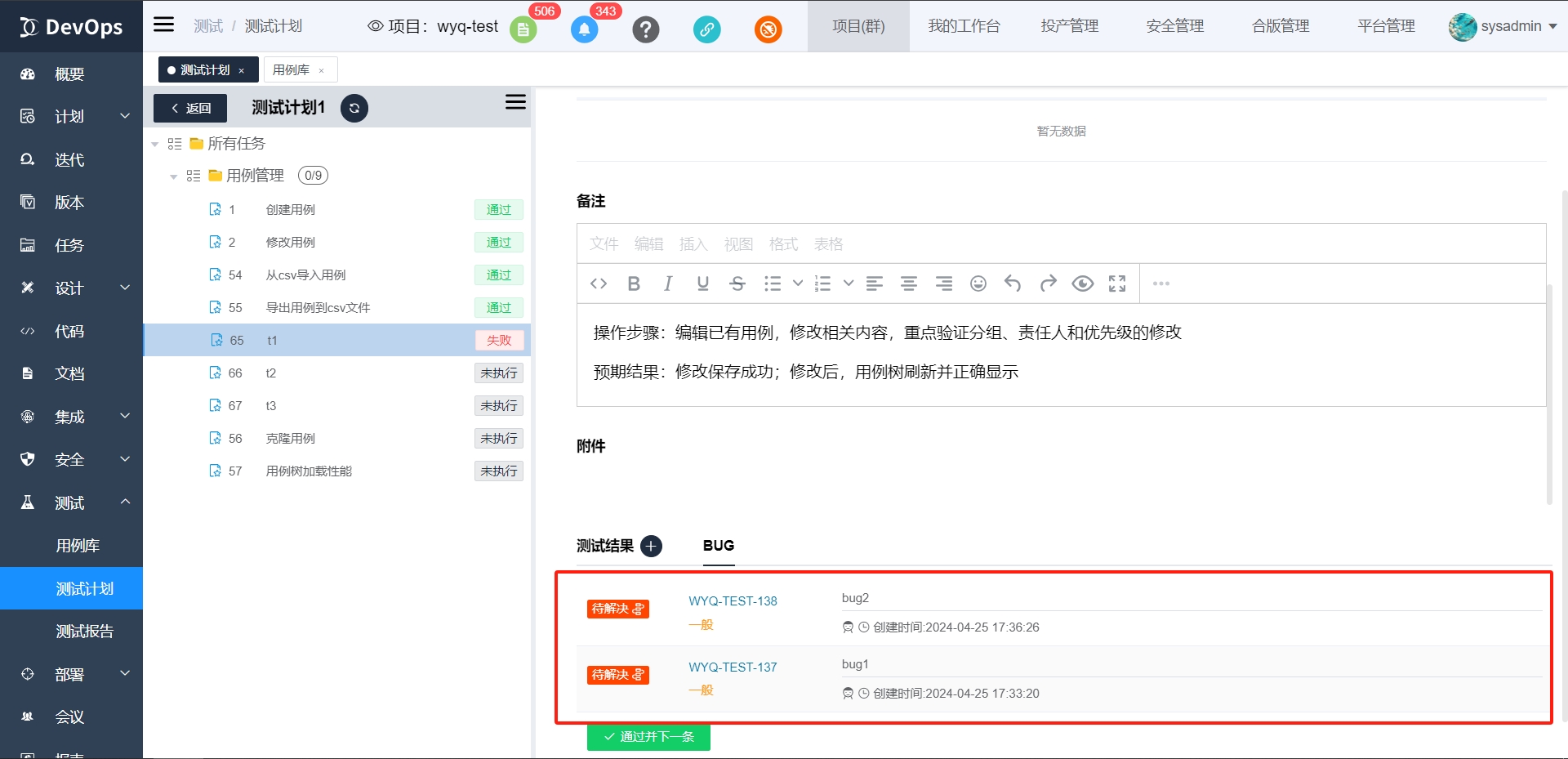Click the undo icon in the editor toolbar

tap(1013, 284)
